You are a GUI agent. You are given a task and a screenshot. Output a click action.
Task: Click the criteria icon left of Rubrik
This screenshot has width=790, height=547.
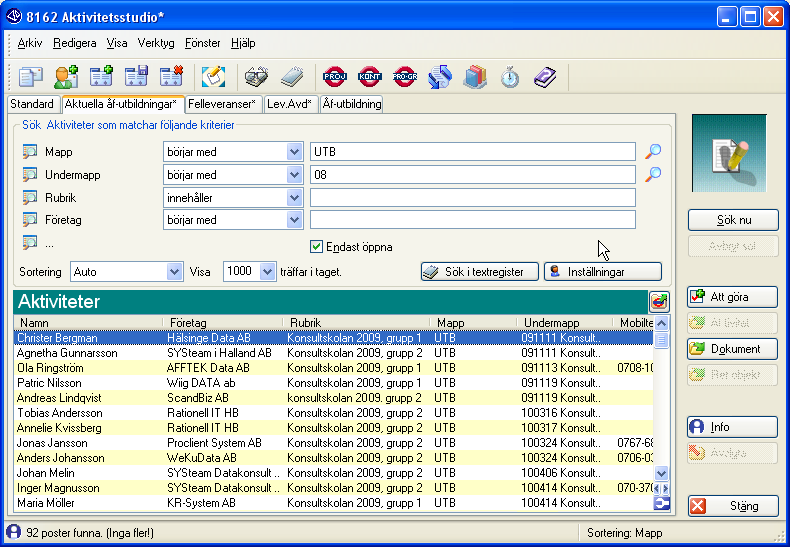click(30, 197)
